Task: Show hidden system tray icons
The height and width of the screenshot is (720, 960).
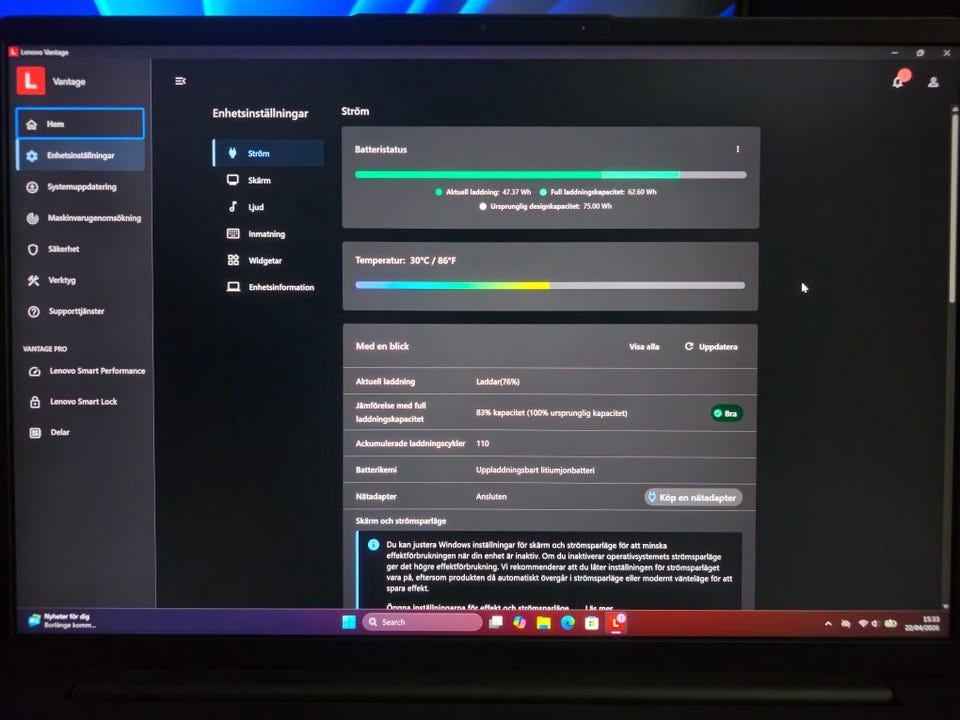Action: pos(828,624)
